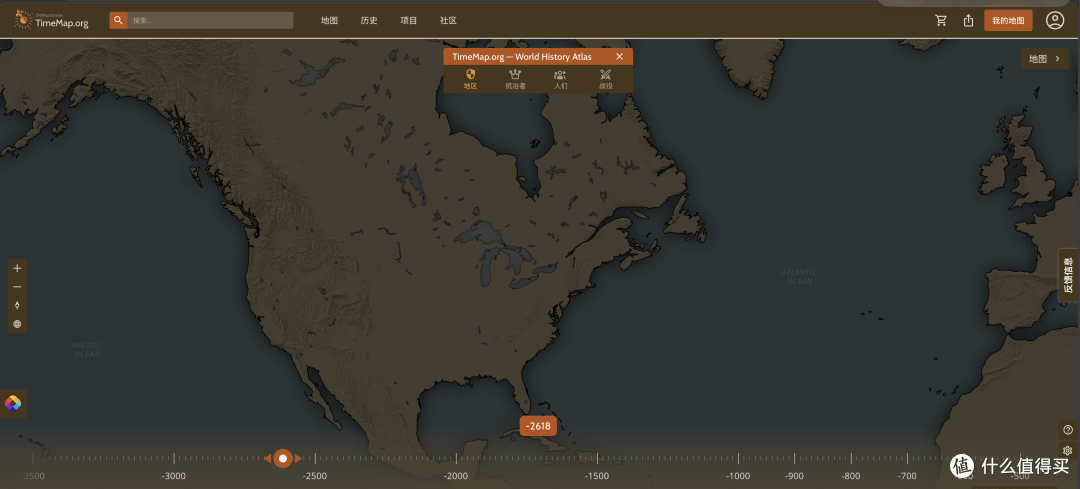Click the timeline slider handle
Image resolution: width=1080 pixels, height=489 pixels.
coord(283,459)
